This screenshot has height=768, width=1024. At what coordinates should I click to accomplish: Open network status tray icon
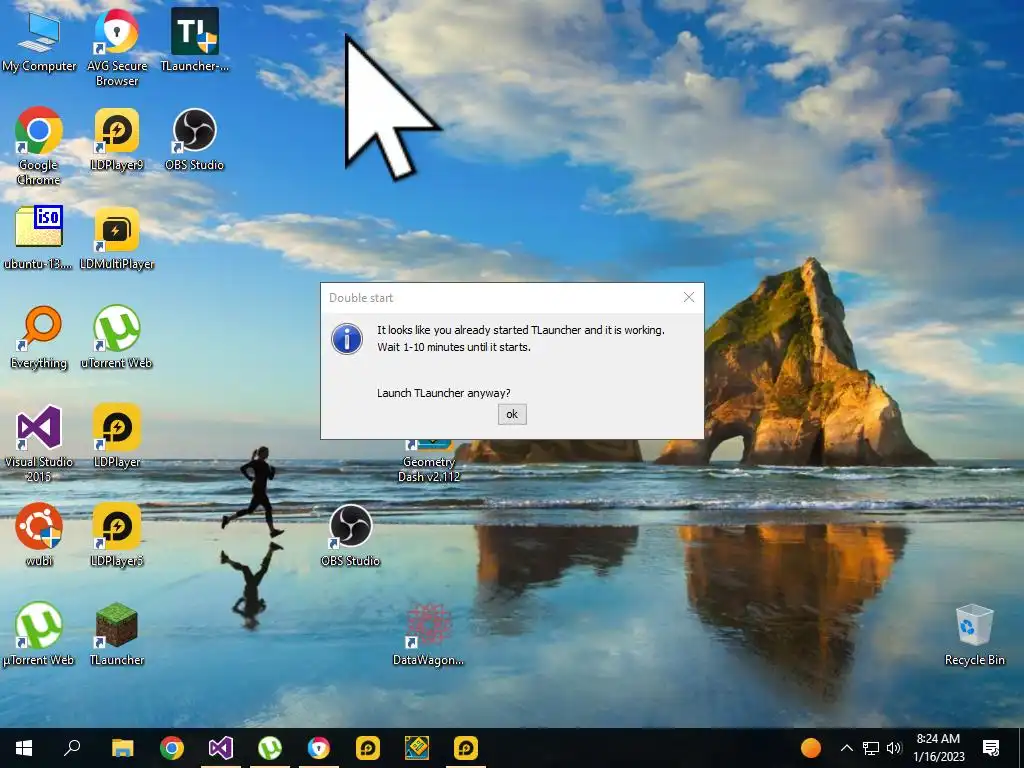871,748
